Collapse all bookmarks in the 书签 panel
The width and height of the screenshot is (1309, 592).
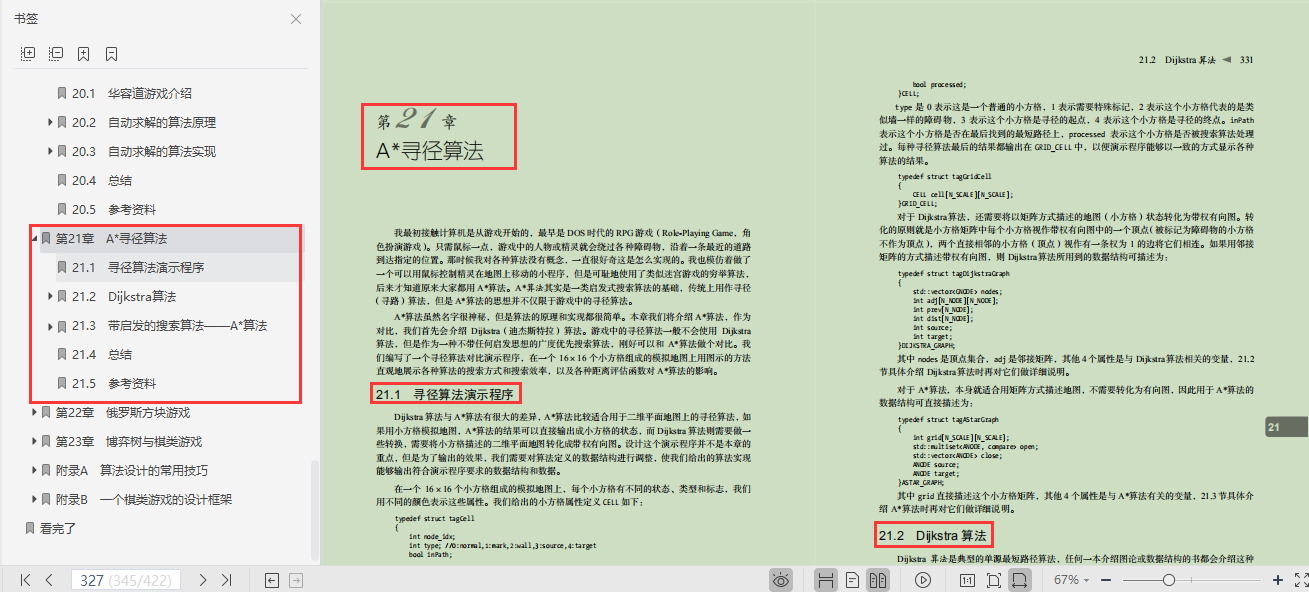(x=55, y=53)
